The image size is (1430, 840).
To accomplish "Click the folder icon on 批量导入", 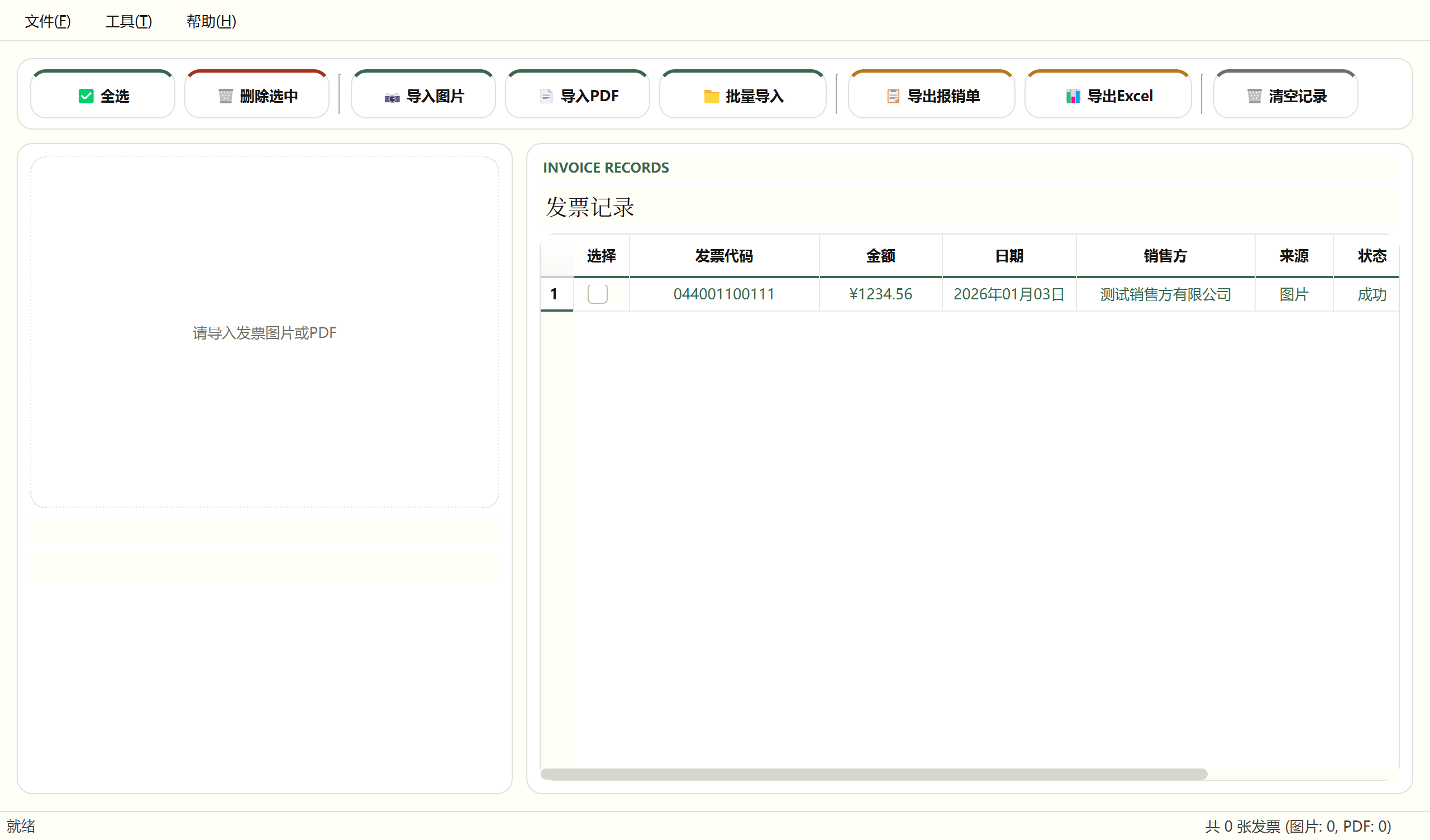I will tap(711, 97).
